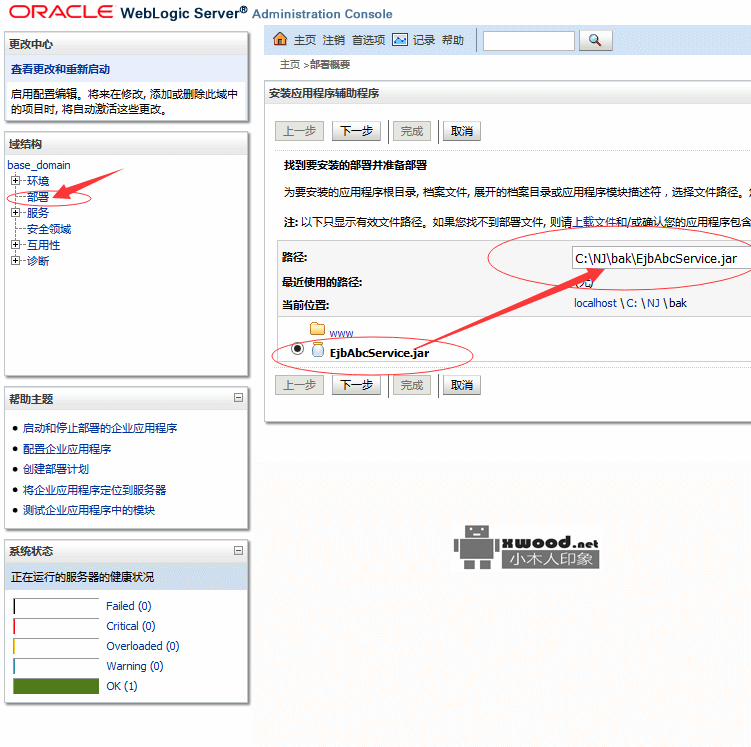Click the Critical (0) status link
The image size is (751, 747).
coord(131,626)
